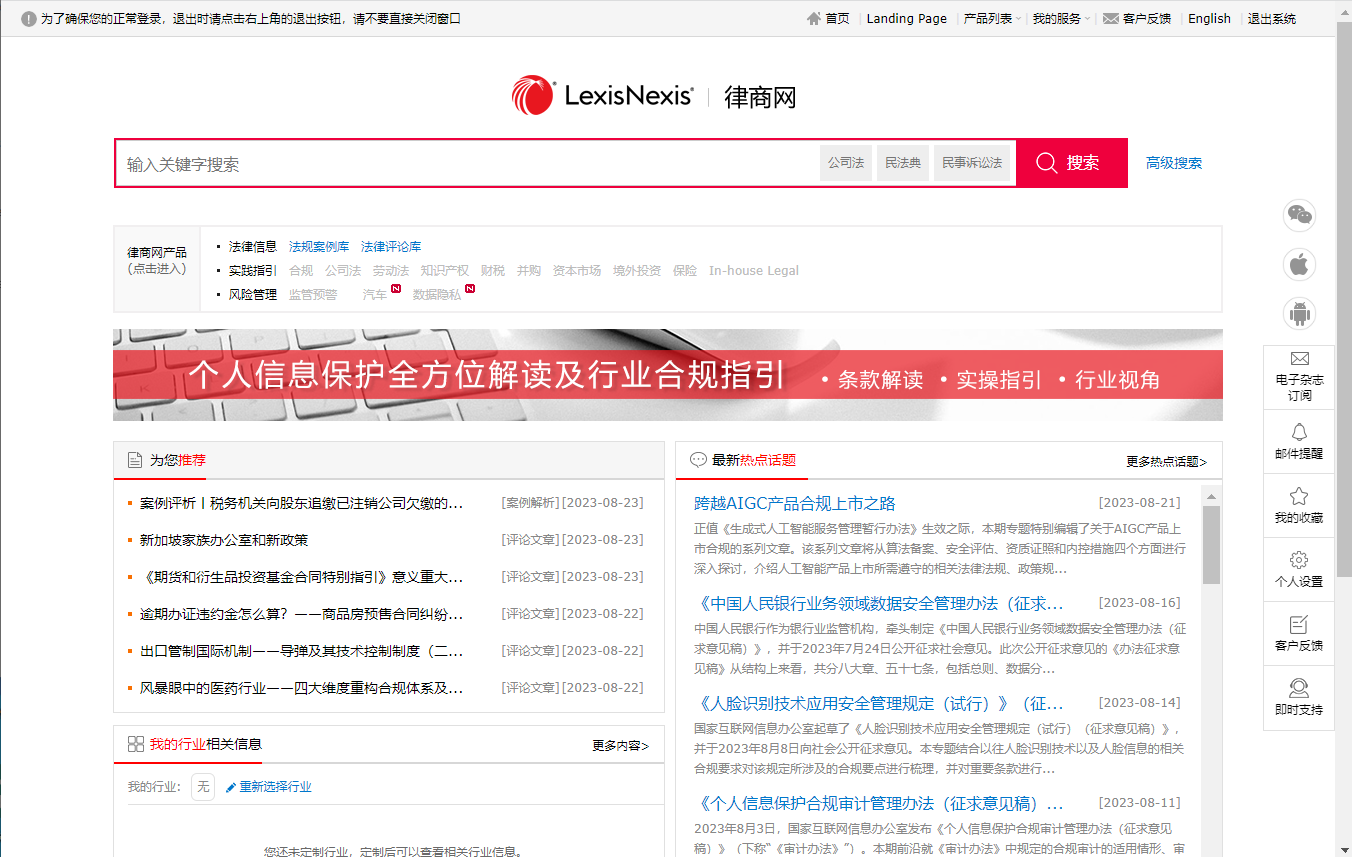
Task: Open 即时支持 headset icon
Action: point(1299,688)
